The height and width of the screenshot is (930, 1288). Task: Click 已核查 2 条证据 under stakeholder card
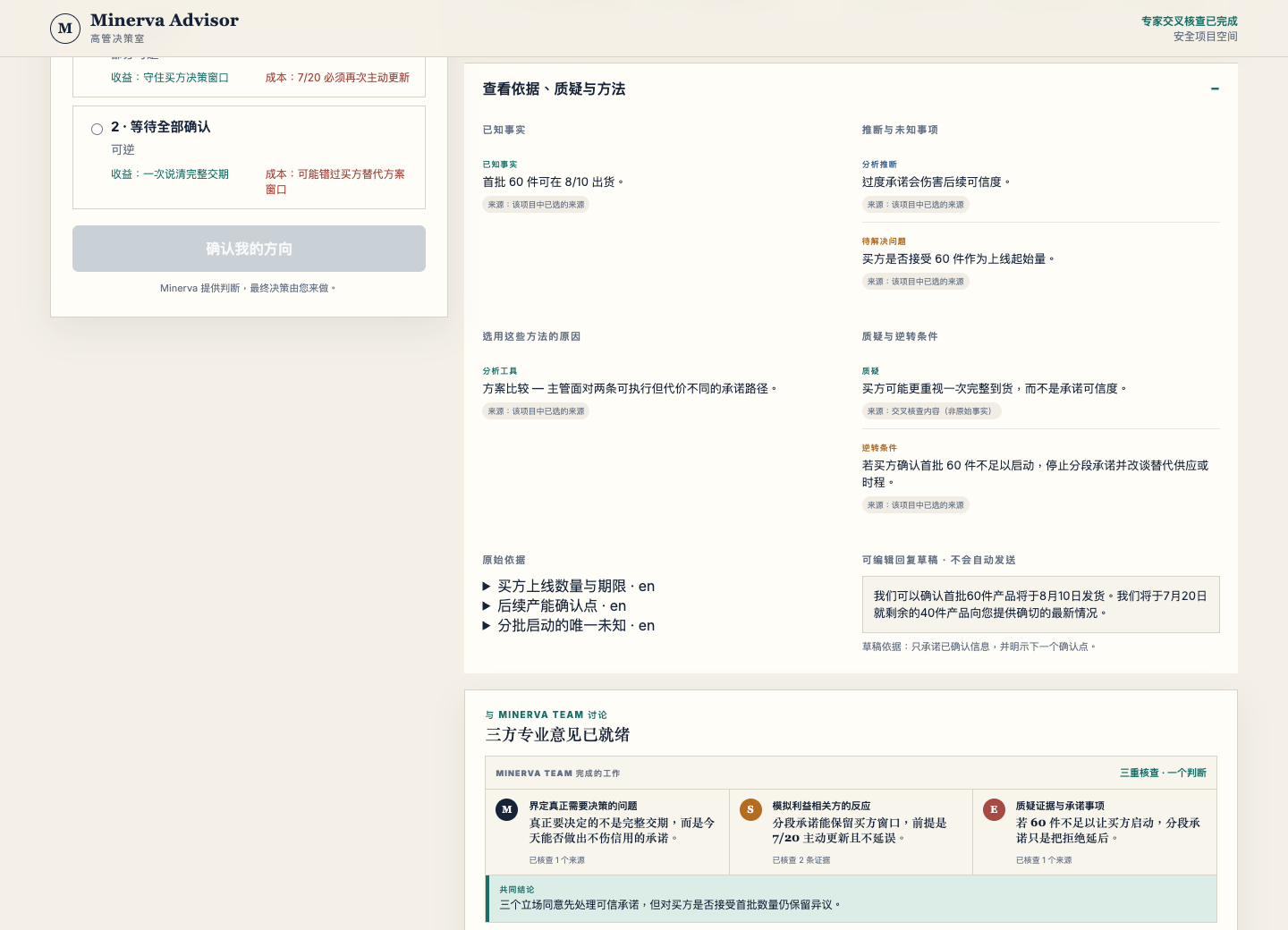point(801,860)
